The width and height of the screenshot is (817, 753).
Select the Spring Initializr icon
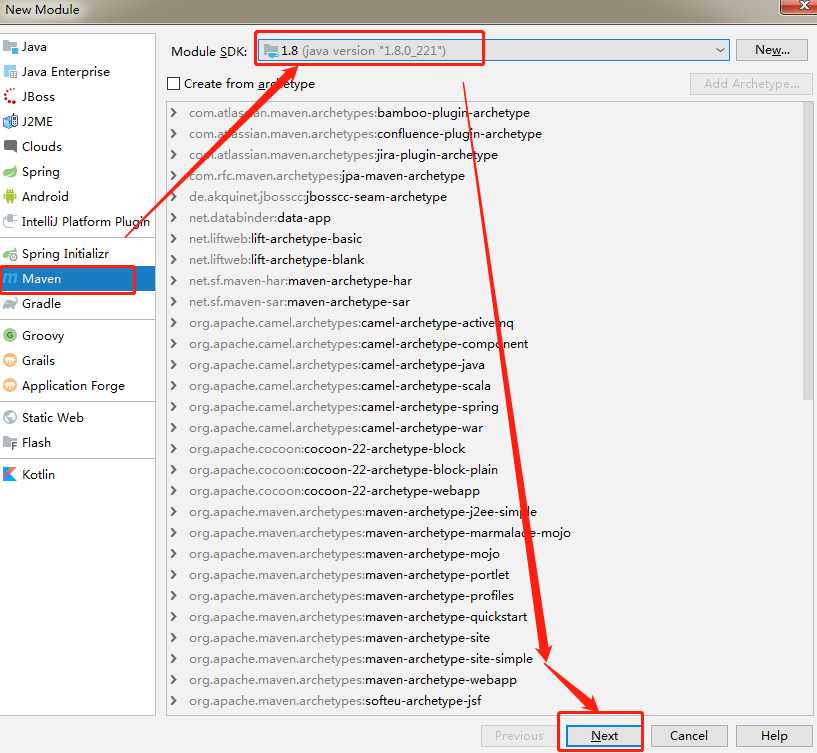point(10,254)
